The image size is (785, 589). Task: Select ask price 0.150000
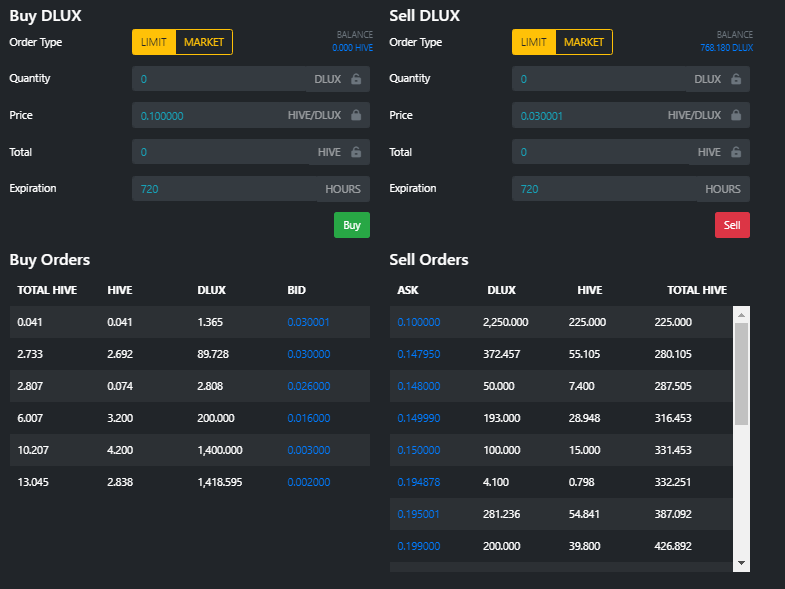pyautogui.click(x=419, y=450)
